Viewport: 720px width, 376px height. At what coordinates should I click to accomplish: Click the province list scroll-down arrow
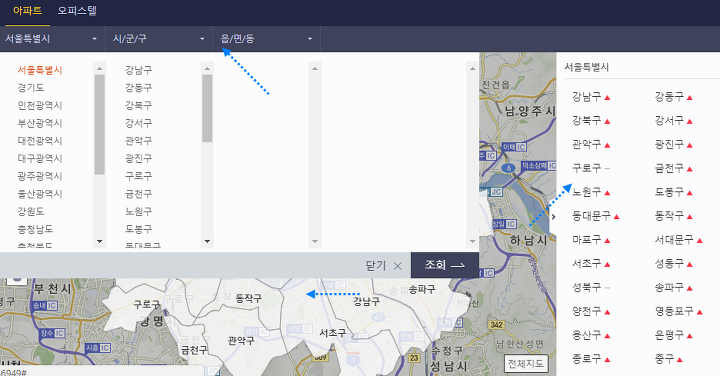pos(100,241)
